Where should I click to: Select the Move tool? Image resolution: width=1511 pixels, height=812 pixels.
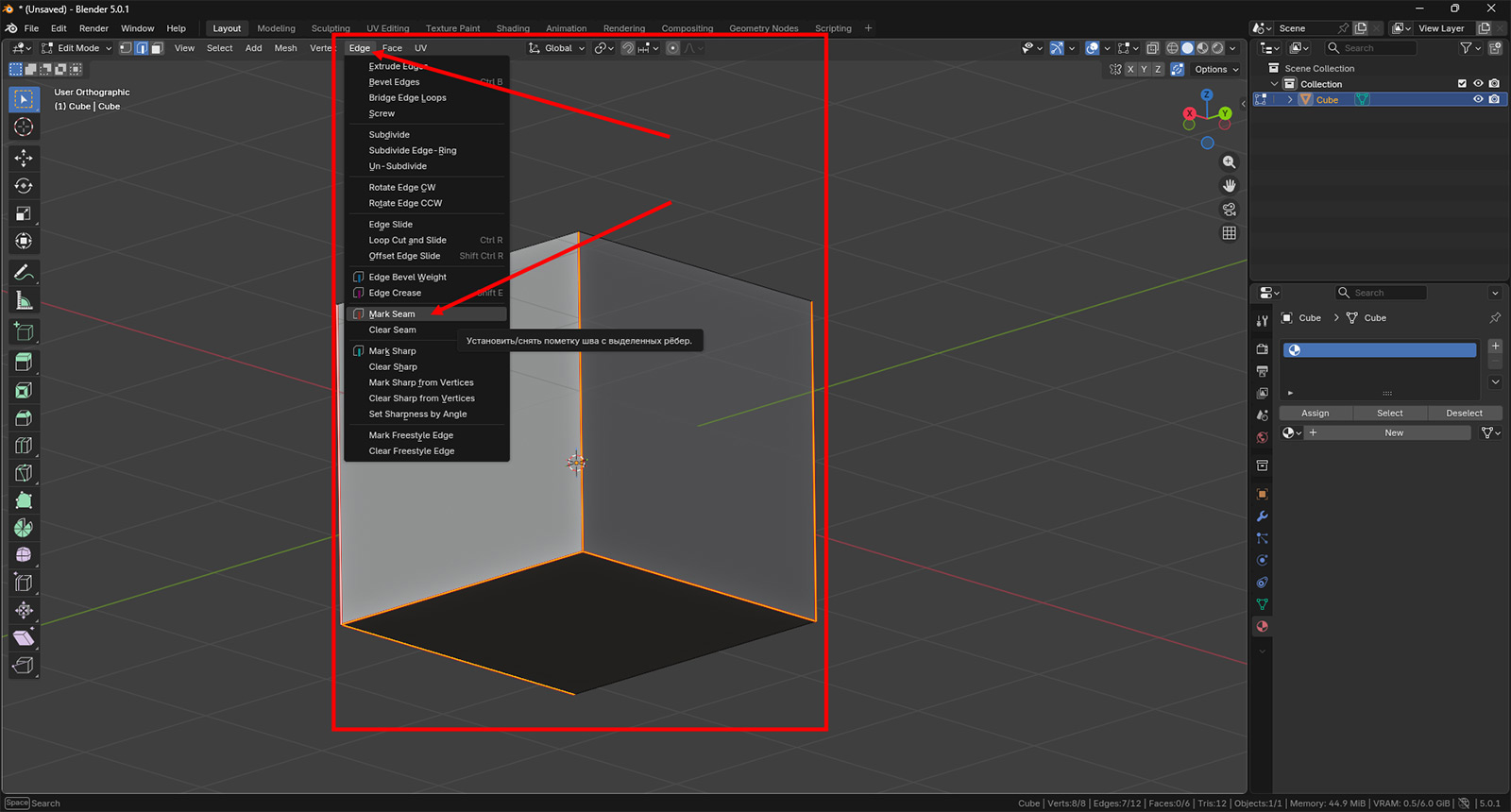pyautogui.click(x=24, y=158)
